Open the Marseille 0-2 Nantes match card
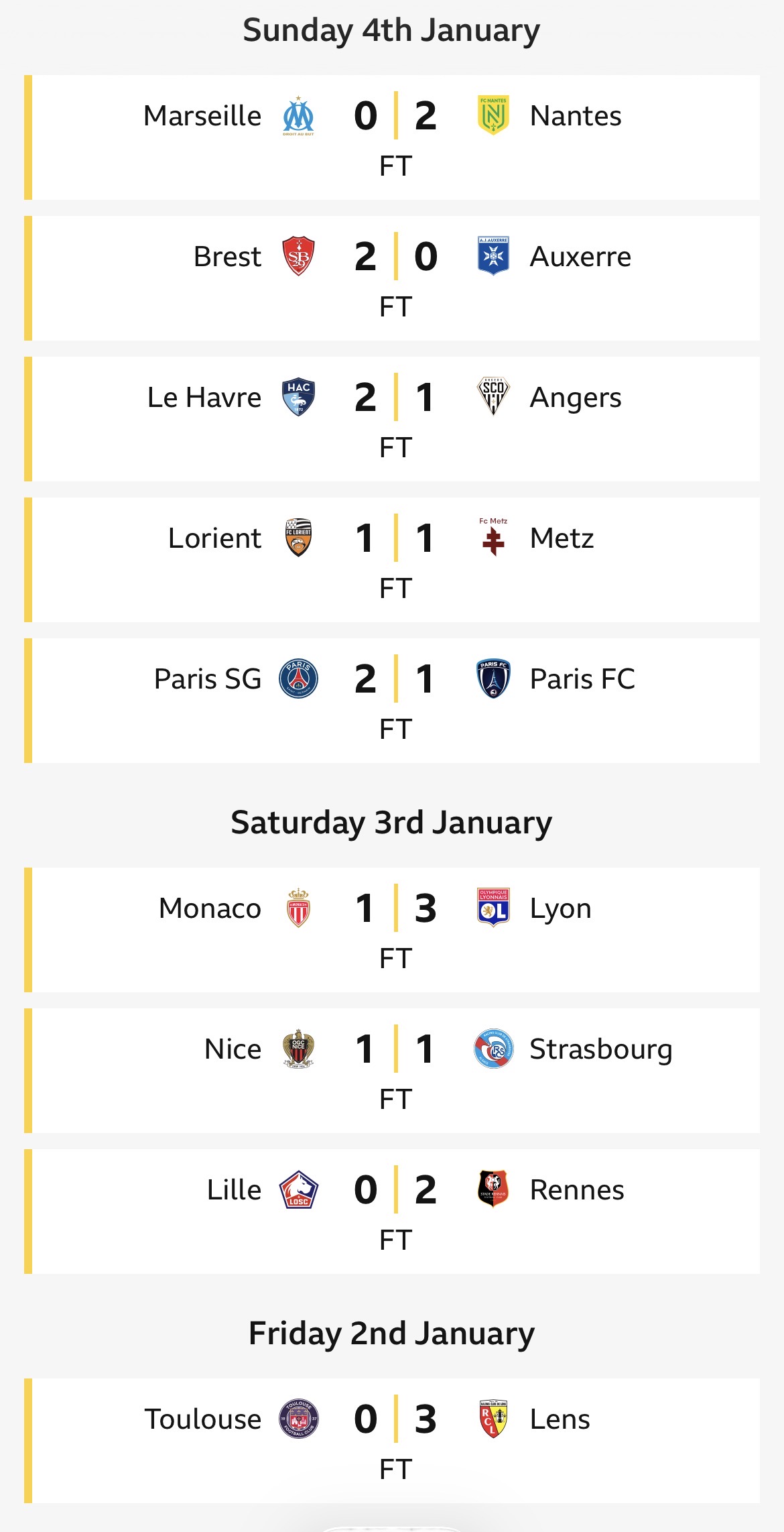784x1532 pixels. coord(392,137)
